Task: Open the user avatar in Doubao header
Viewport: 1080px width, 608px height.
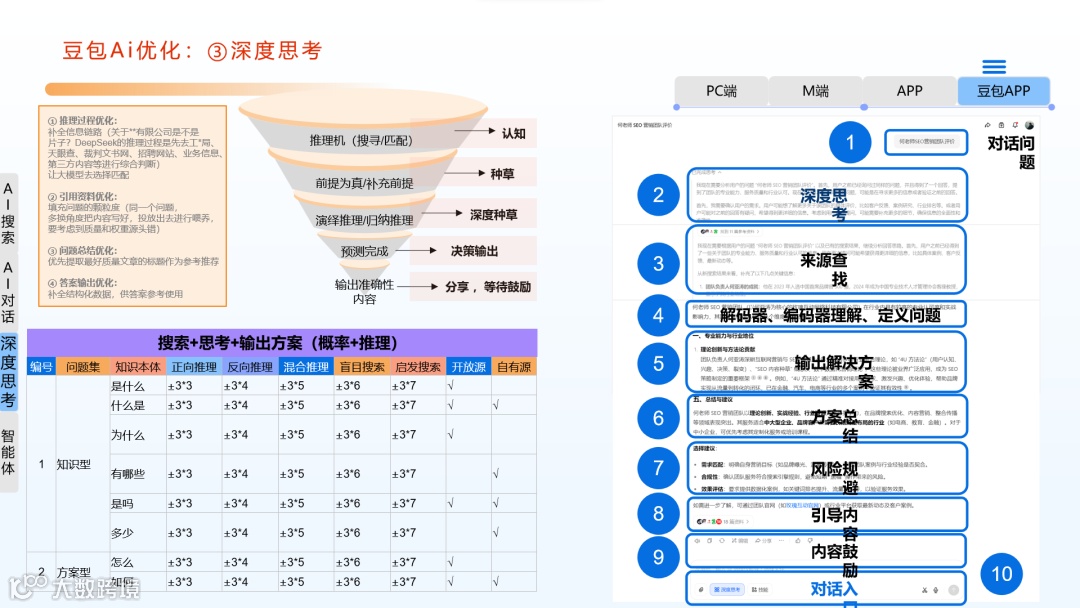Action: [x=1029, y=125]
